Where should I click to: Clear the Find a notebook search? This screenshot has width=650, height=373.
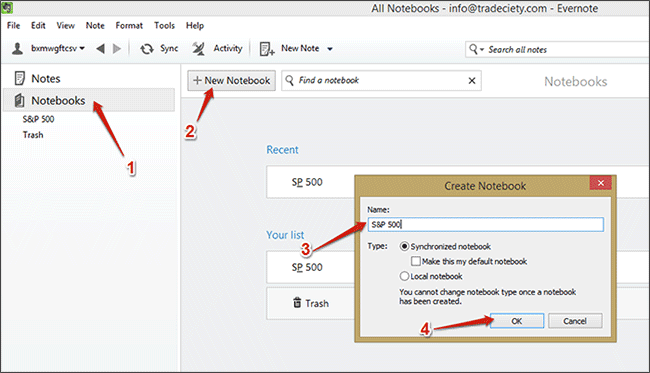(x=472, y=81)
